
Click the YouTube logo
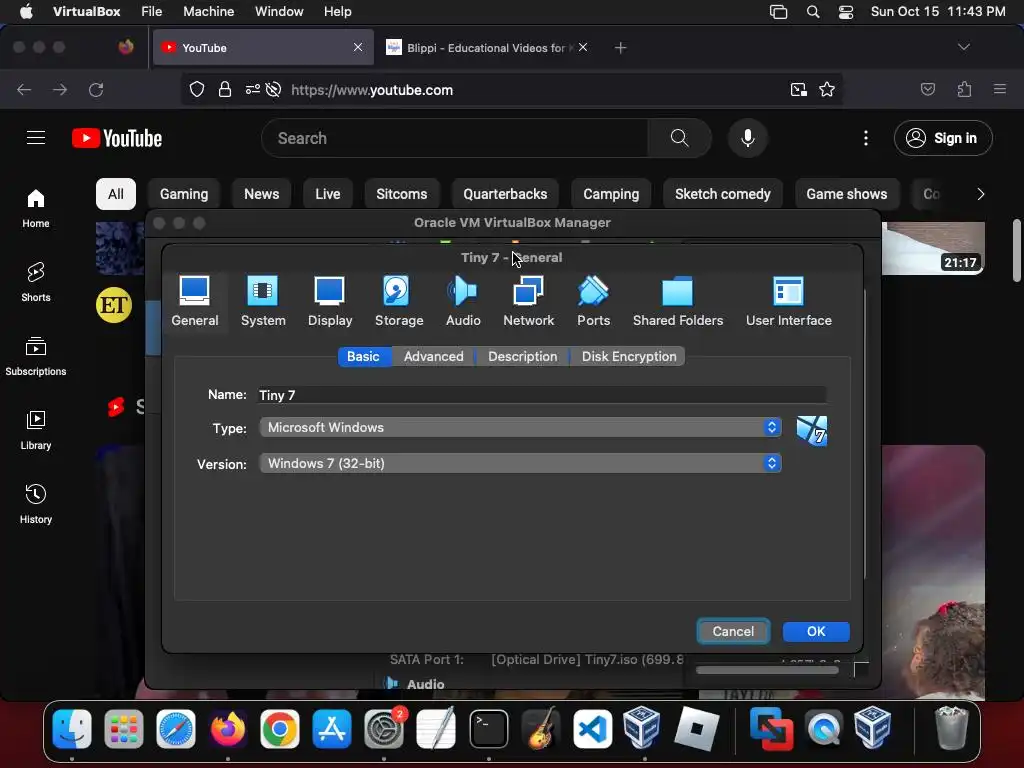[x=117, y=138]
